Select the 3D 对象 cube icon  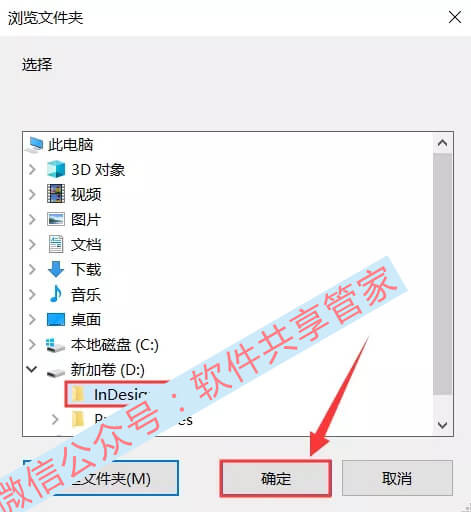point(56,169)
